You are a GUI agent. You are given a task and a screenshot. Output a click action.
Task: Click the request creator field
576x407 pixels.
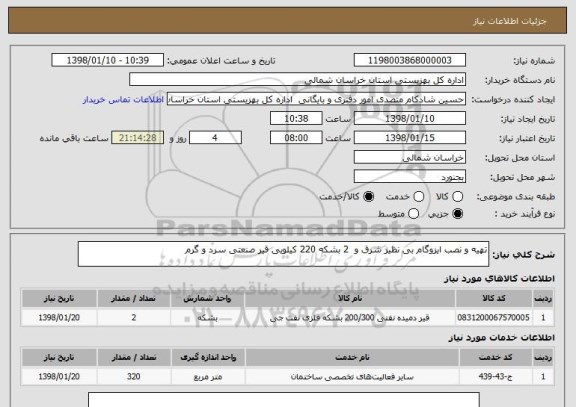click(x=316, y=100)
